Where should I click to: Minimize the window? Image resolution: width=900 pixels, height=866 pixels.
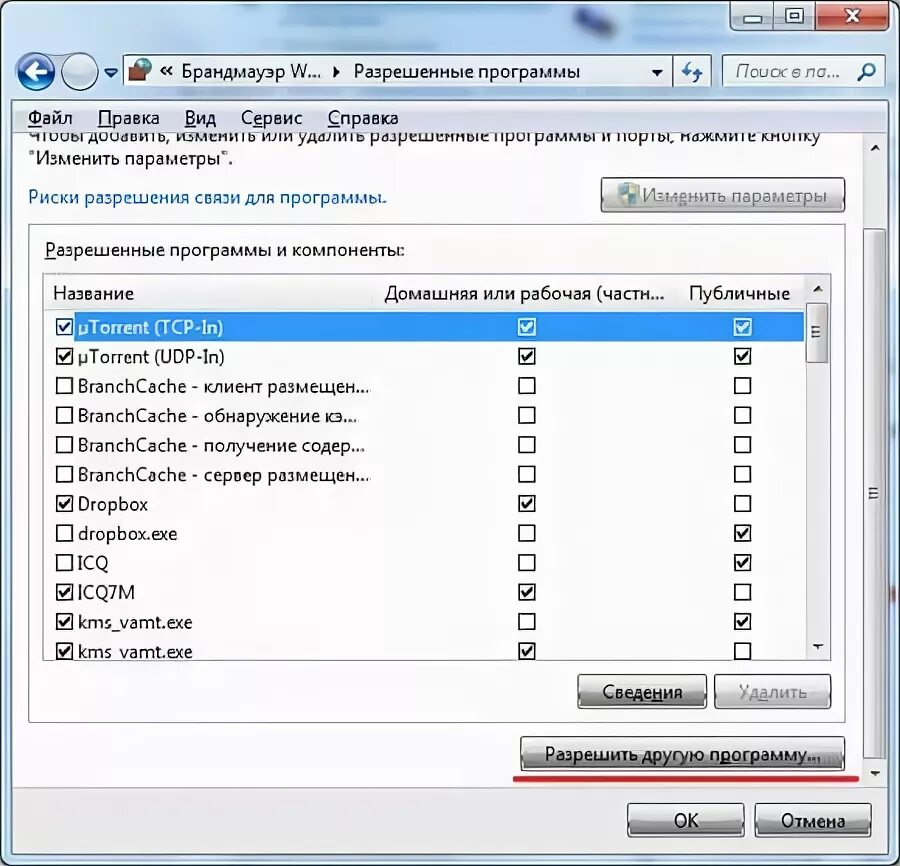pos(752,17)
